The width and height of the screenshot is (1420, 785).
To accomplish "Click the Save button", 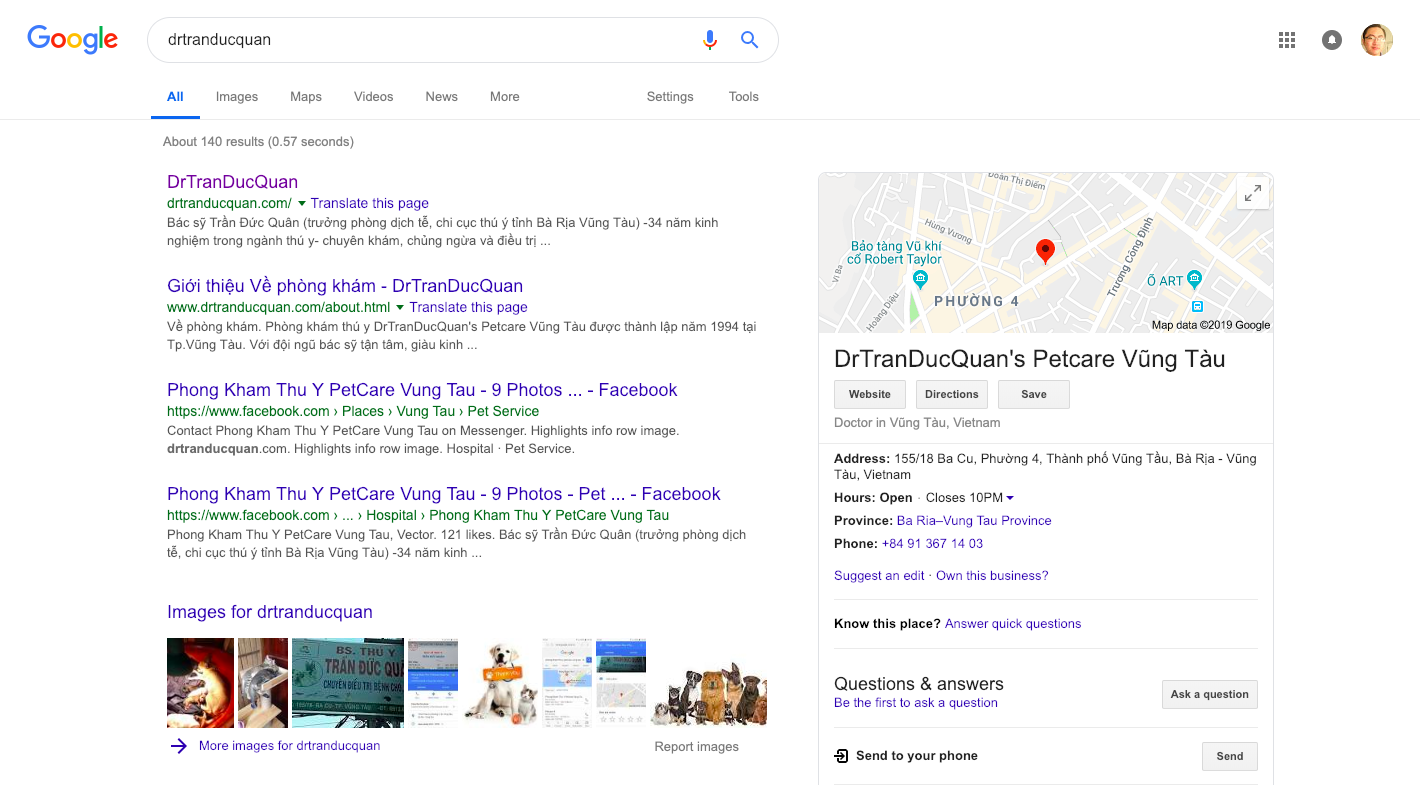I will click(x=1034, y=394).
